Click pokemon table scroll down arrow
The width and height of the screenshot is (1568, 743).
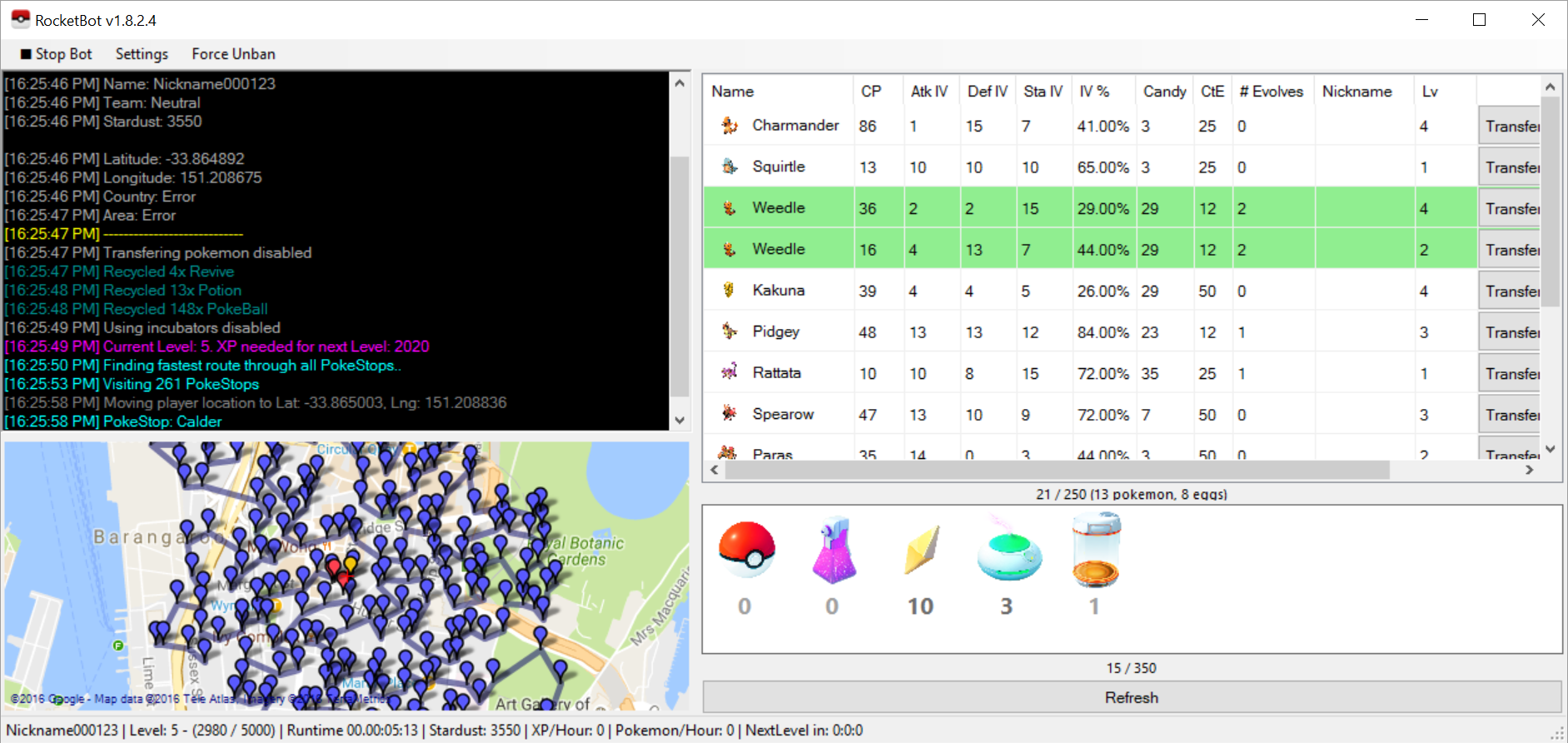[x=1550, y=449]
